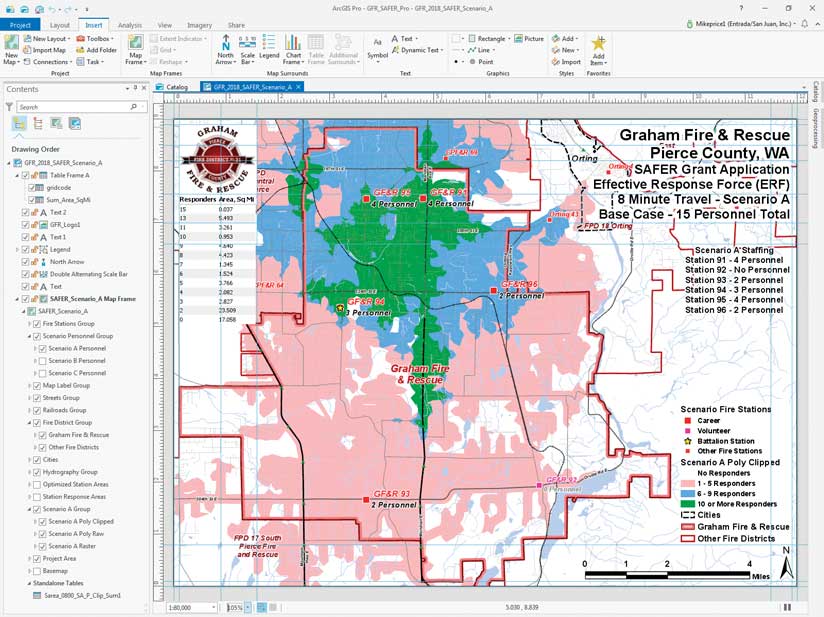Screen dimensions: 824x617
Task: Open notifications bell icon
Action: (x=805, y=24)
